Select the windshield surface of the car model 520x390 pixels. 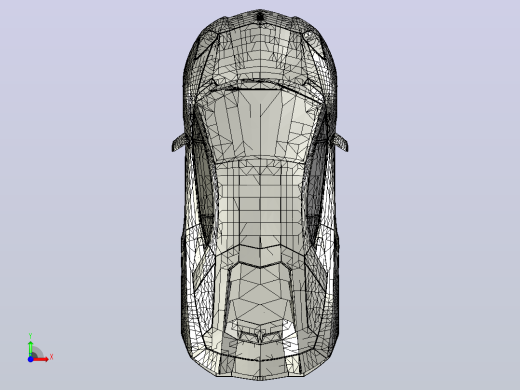(x=260, y=125)
